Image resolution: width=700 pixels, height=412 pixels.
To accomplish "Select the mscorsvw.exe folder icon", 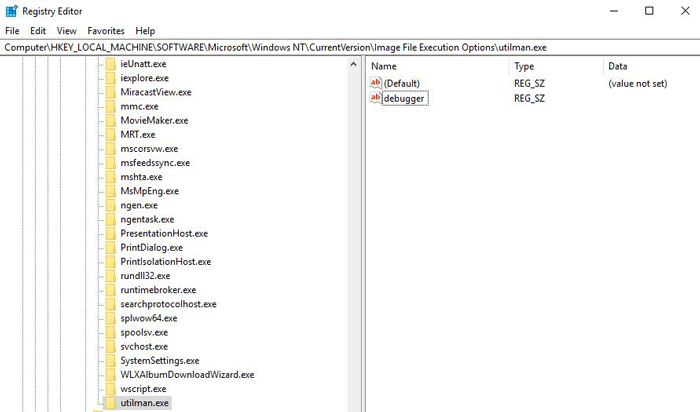I will point(111,149).
